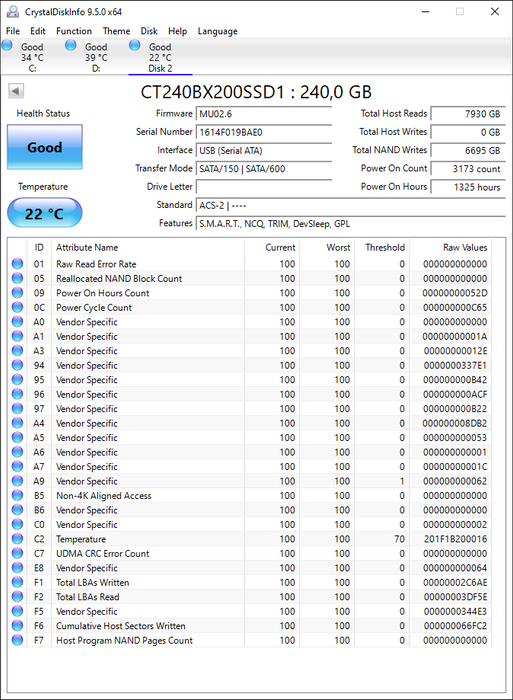513x700 pixels.
Task: Click the disk title CT240BX200SSD1 : 240,0 GB
Action: [x=256, y=92]
